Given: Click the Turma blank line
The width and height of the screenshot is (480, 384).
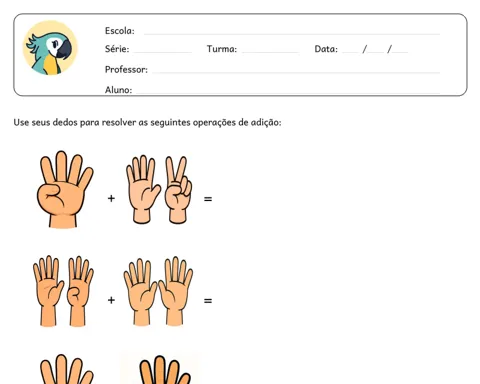Looking at the screenshot, I should (270, 52).
